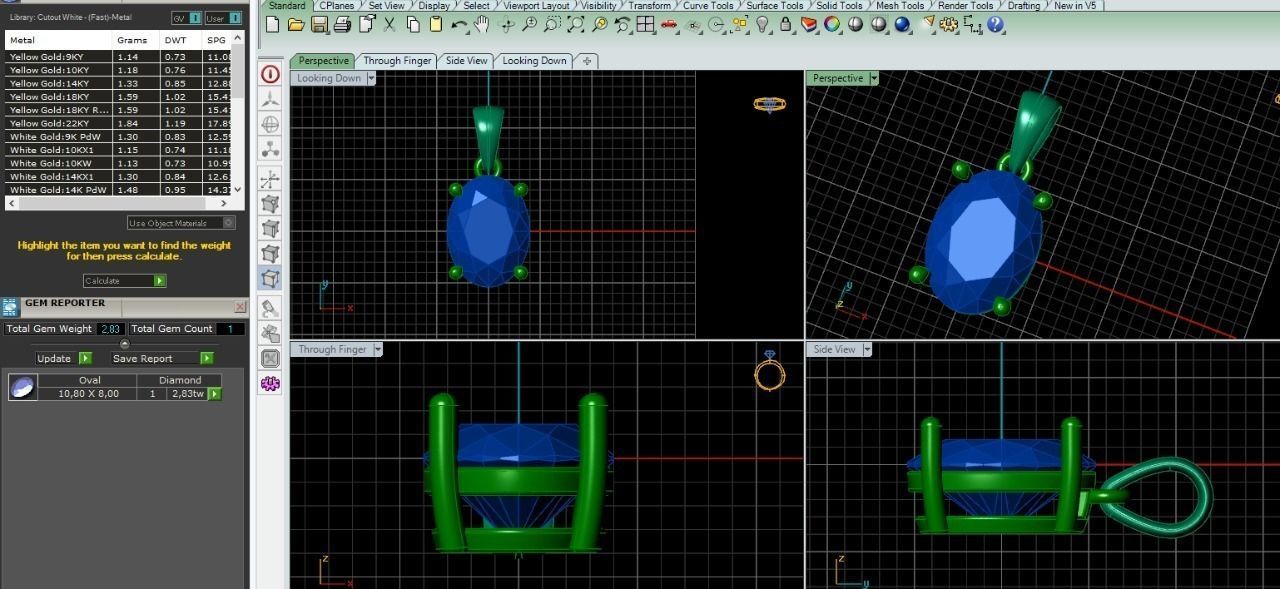
Task: Click the Save Report button
Action: 161,358
